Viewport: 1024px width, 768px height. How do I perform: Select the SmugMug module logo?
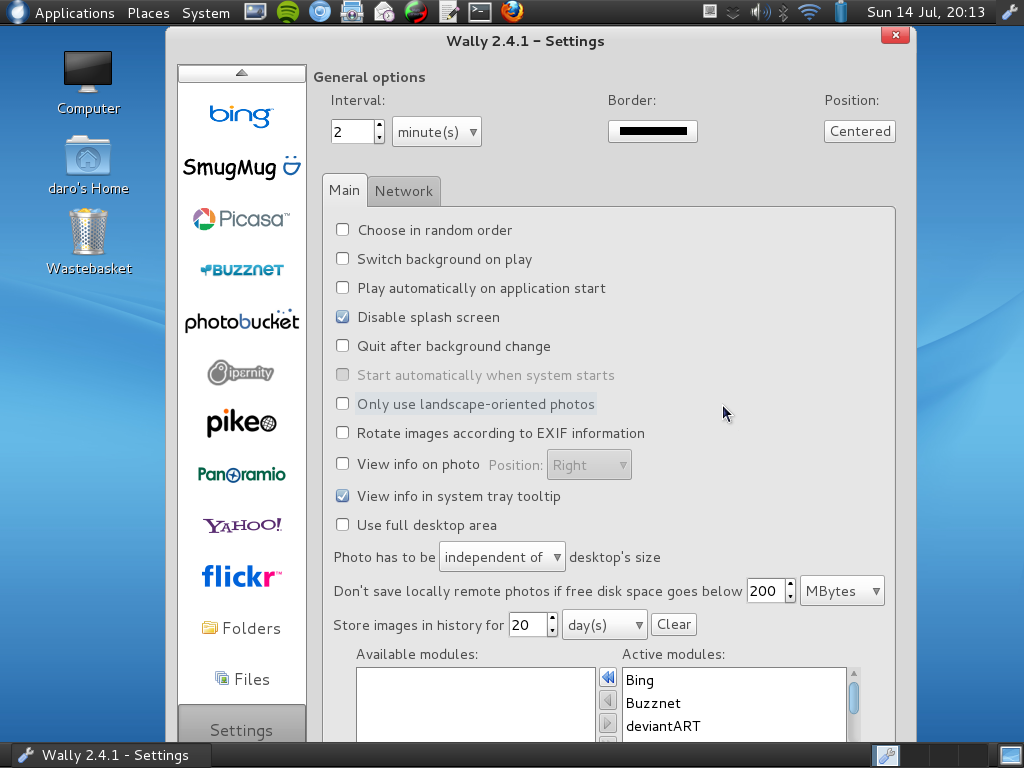[x=241, y=167]
